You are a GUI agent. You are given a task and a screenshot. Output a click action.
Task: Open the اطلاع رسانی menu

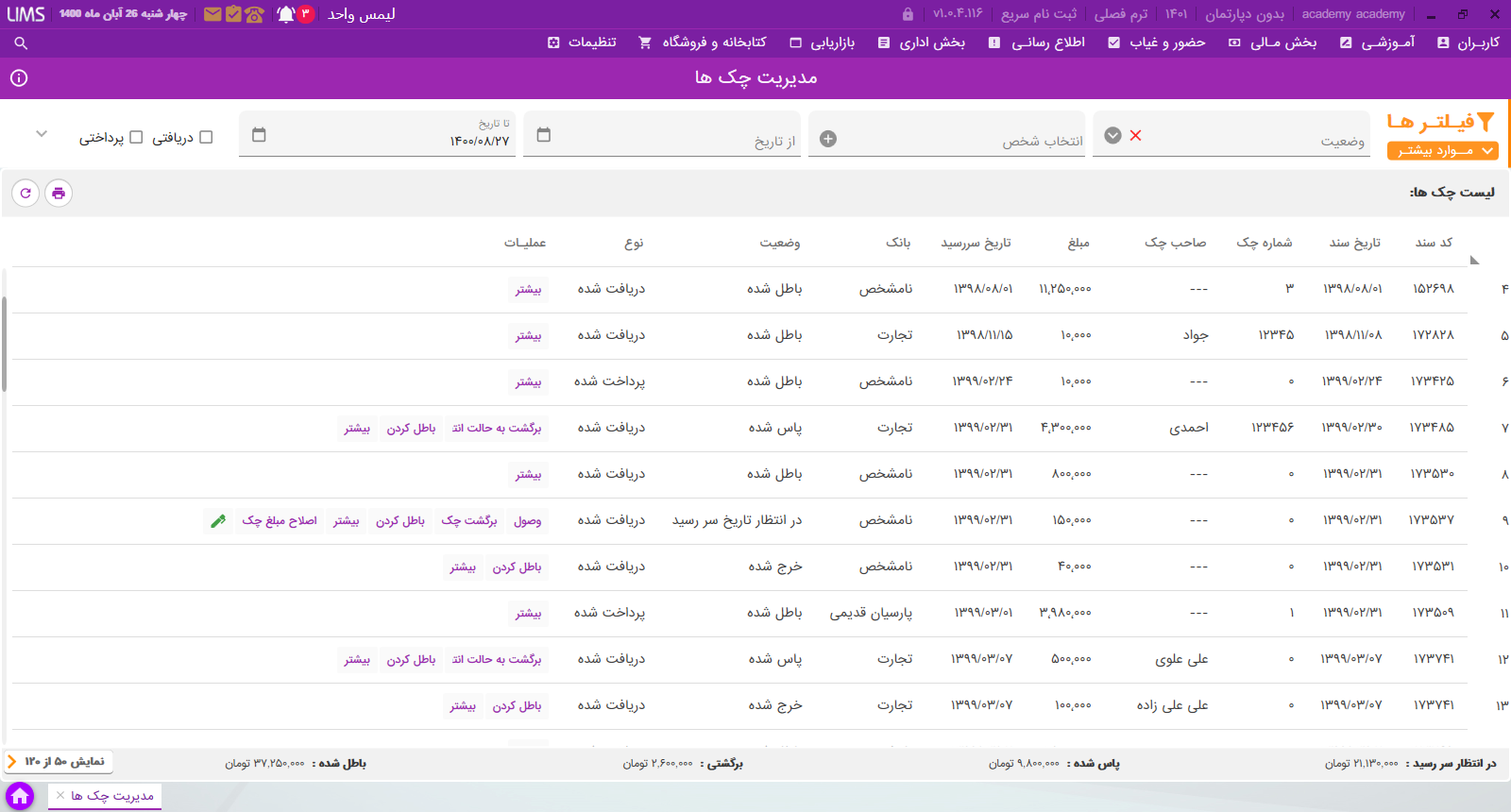click(x=1036, y=42)
